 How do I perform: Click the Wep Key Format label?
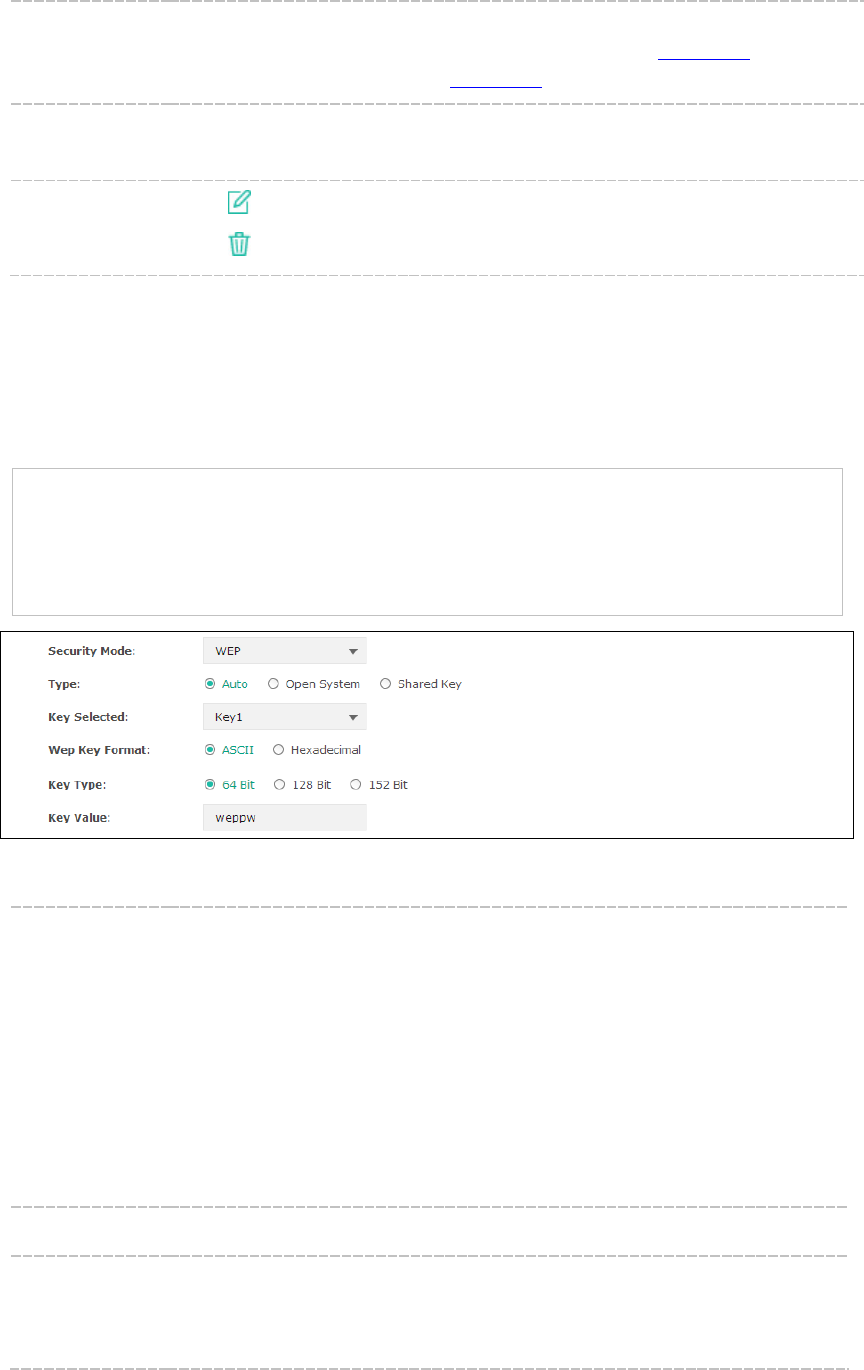(98, 749)
